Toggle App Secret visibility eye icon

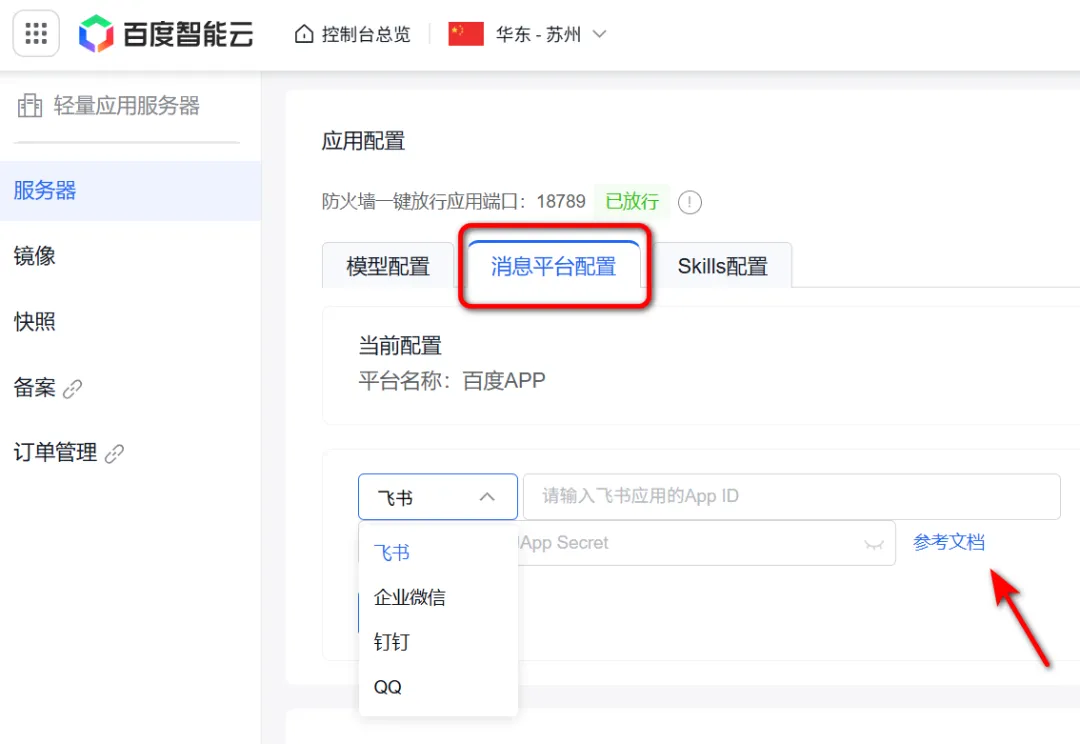(x=873, y=544)
